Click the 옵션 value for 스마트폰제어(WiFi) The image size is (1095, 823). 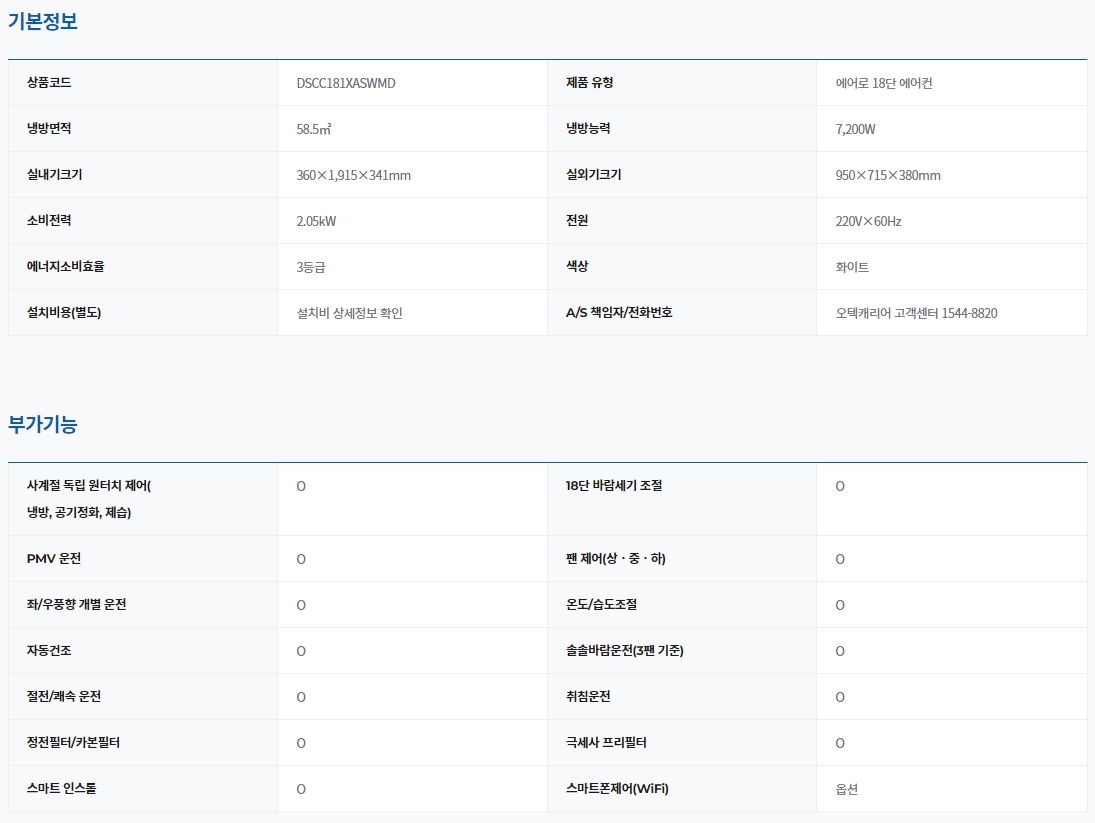click(846, 789)
